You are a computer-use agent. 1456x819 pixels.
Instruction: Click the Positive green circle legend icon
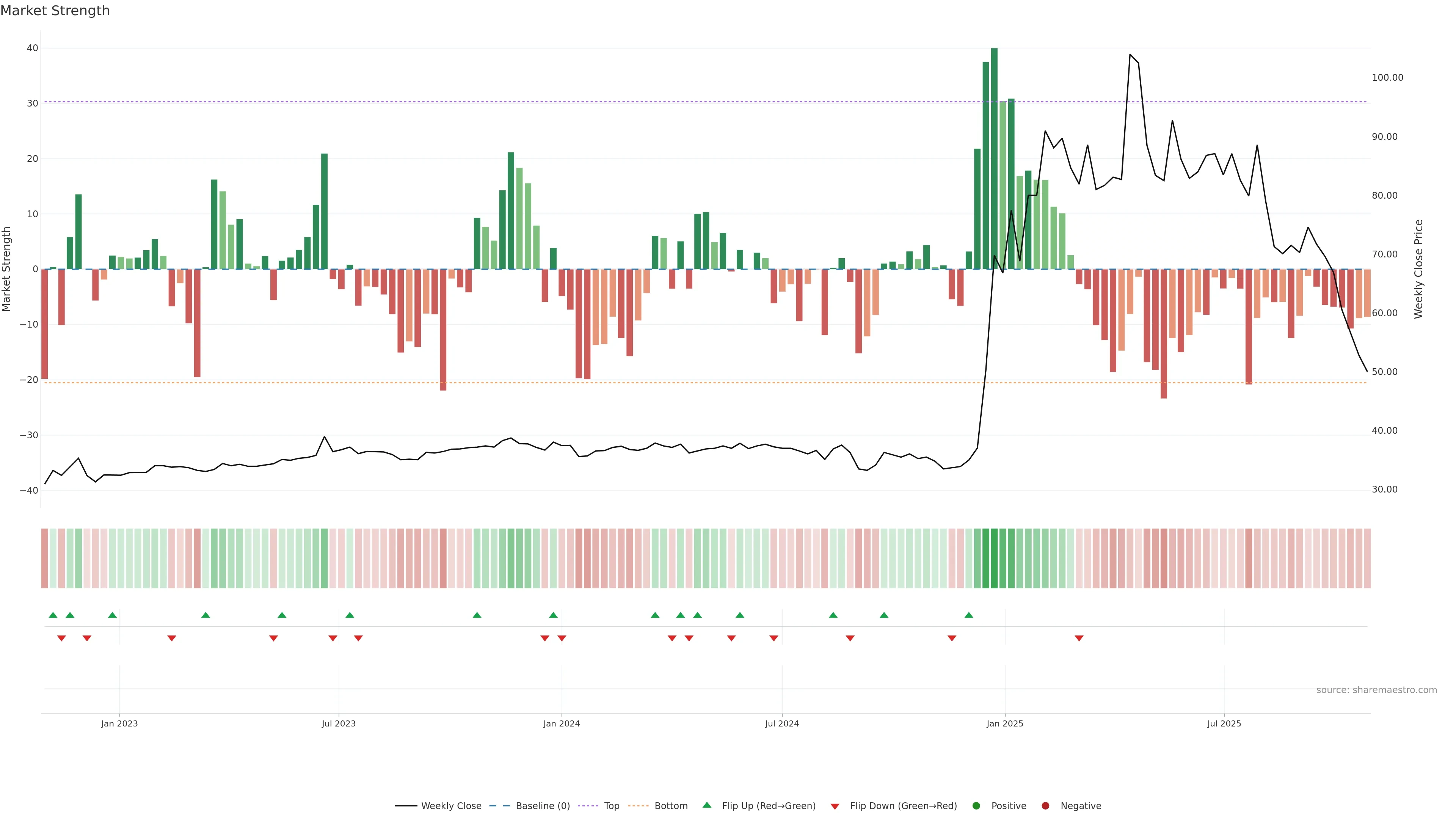tap(976, 805)
